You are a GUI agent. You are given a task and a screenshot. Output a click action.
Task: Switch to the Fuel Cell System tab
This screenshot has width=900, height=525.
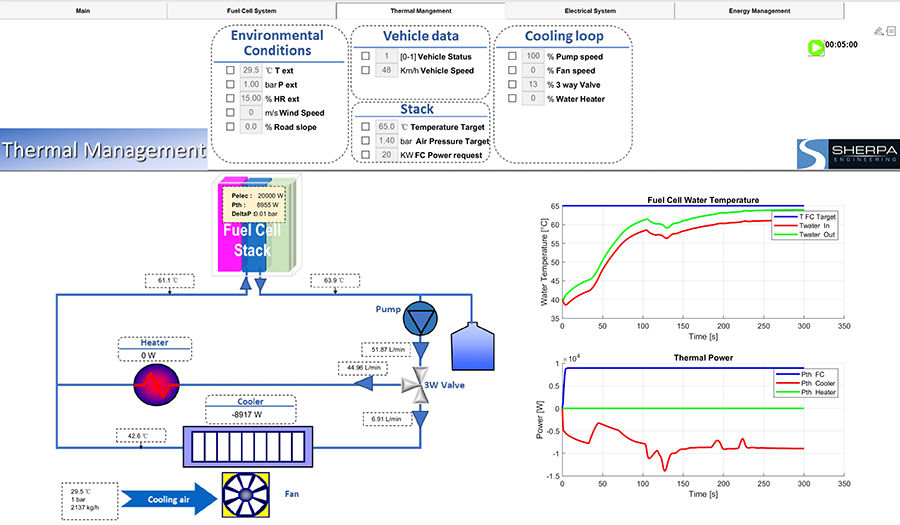coord(252,11)
